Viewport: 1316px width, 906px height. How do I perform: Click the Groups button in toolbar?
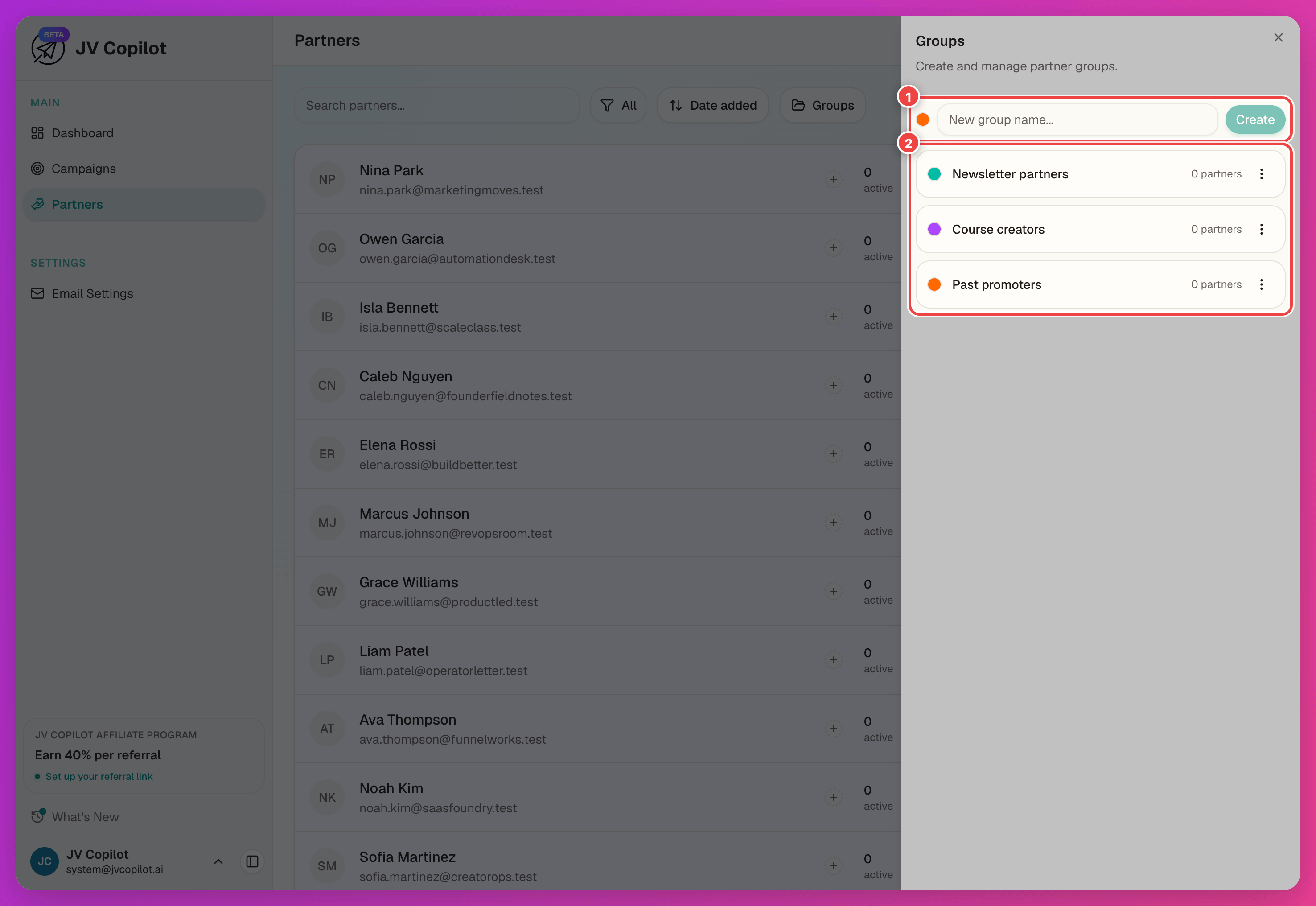tap(823, 105)
